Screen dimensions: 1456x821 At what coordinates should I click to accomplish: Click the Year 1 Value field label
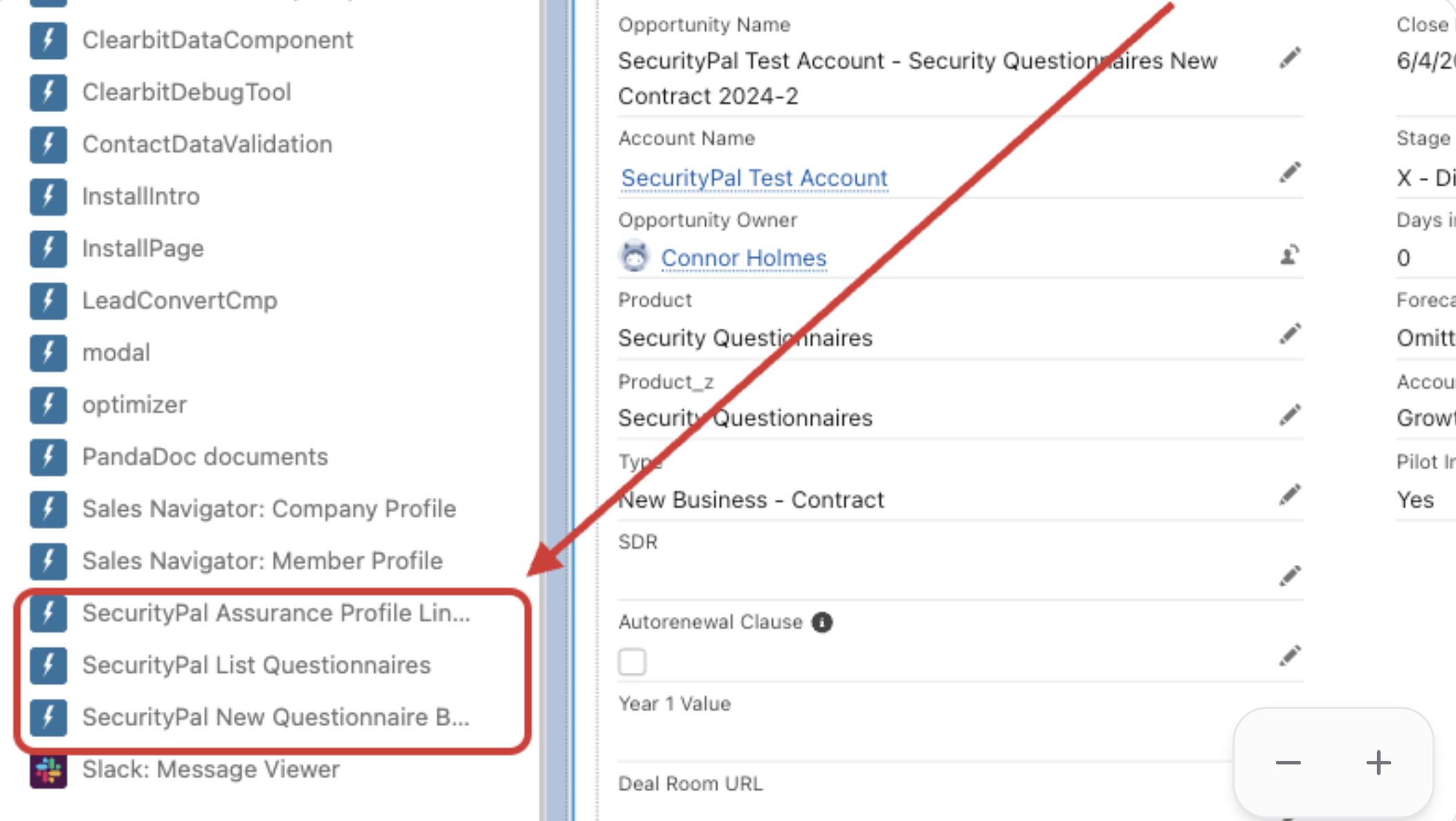[x=674, y=704]
